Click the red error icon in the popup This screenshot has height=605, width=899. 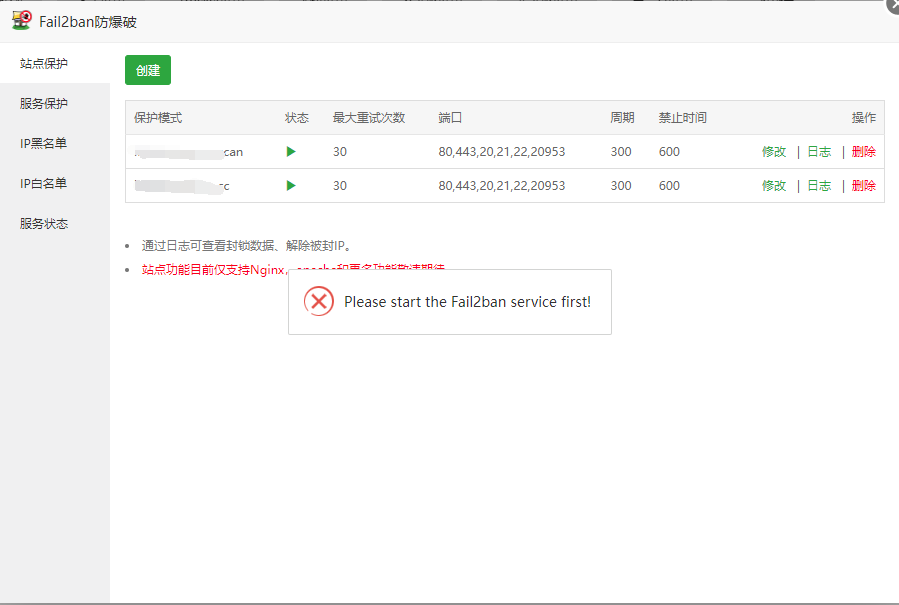pos(319,302)
